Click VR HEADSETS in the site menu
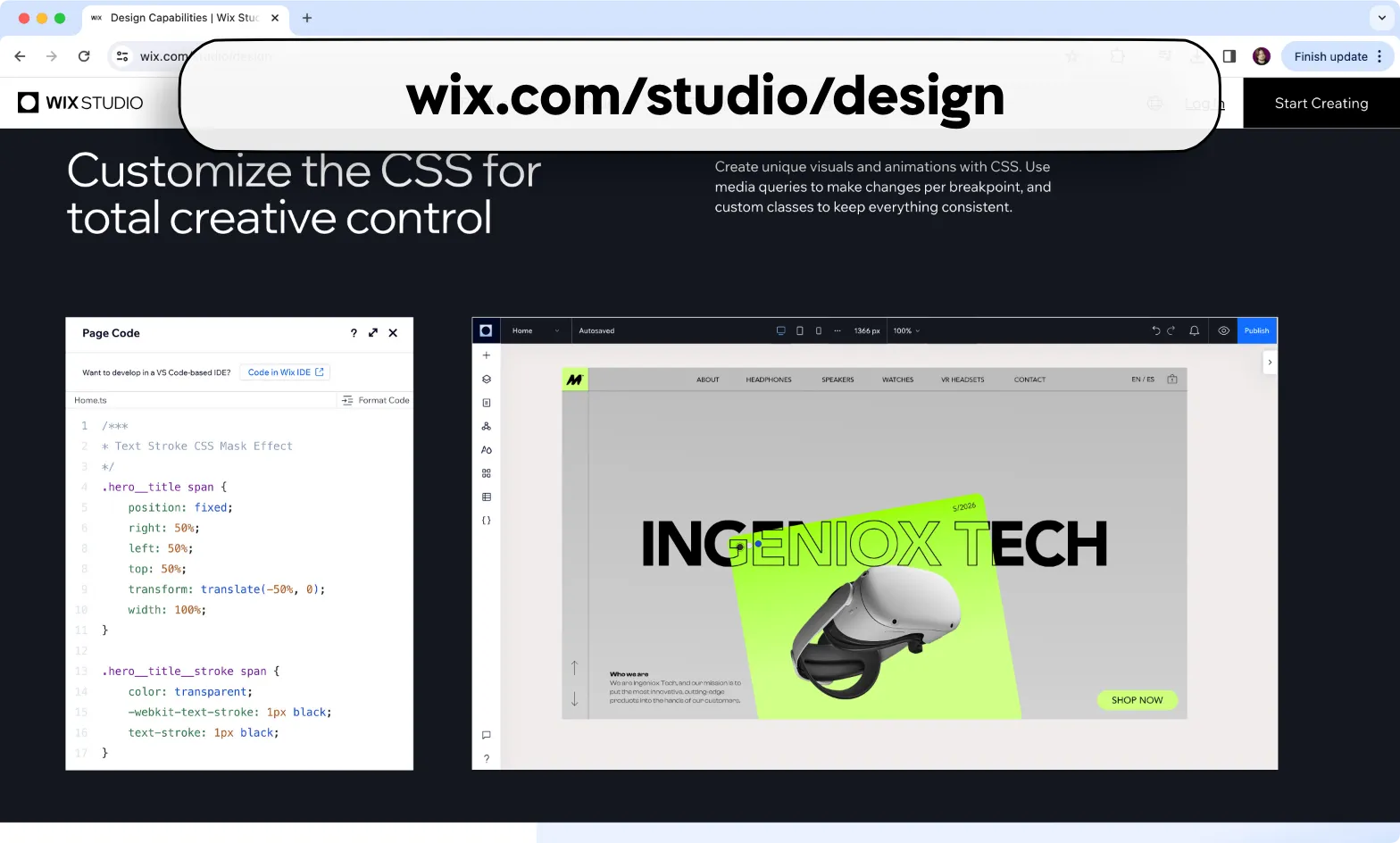The image size is (1400, 843). point(962,380)
